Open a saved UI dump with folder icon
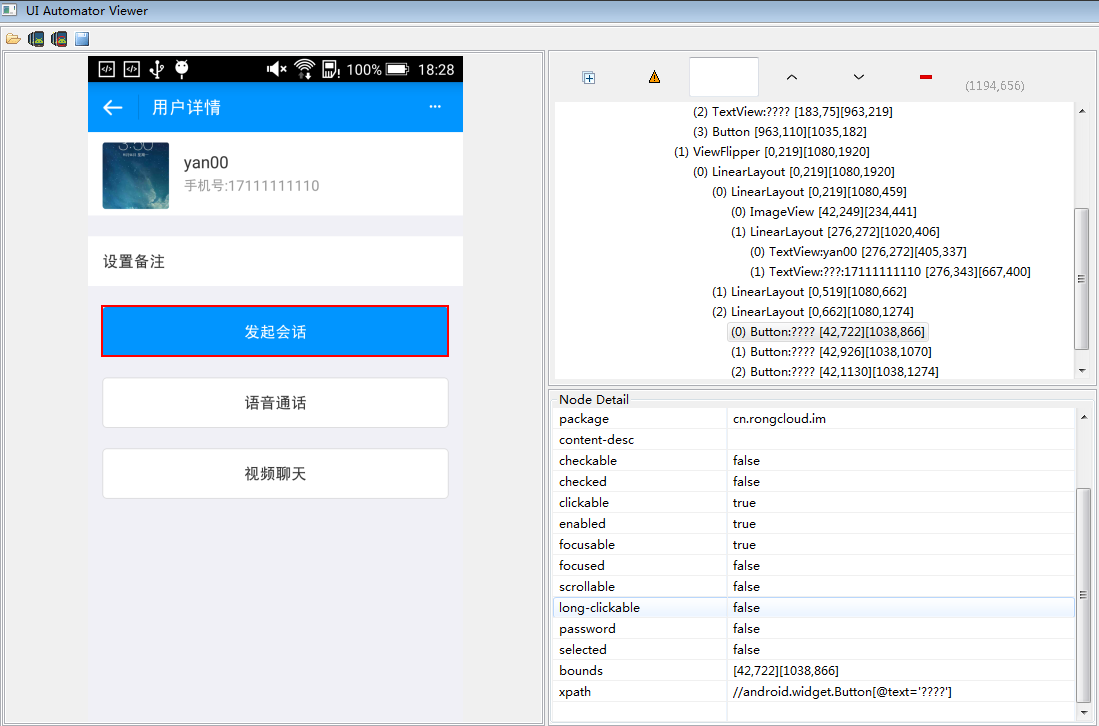The width and height of the screenshot is (1099, 726). click(x=13, y=39)
